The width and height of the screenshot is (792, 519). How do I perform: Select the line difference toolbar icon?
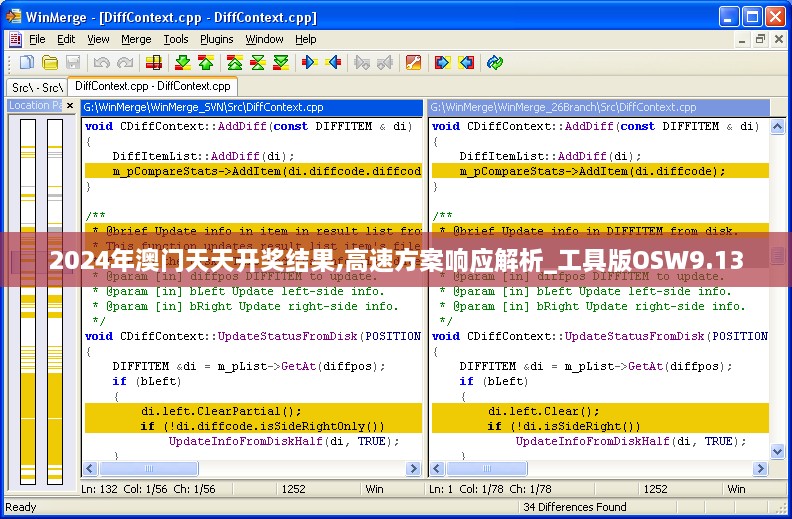point(154,63)
